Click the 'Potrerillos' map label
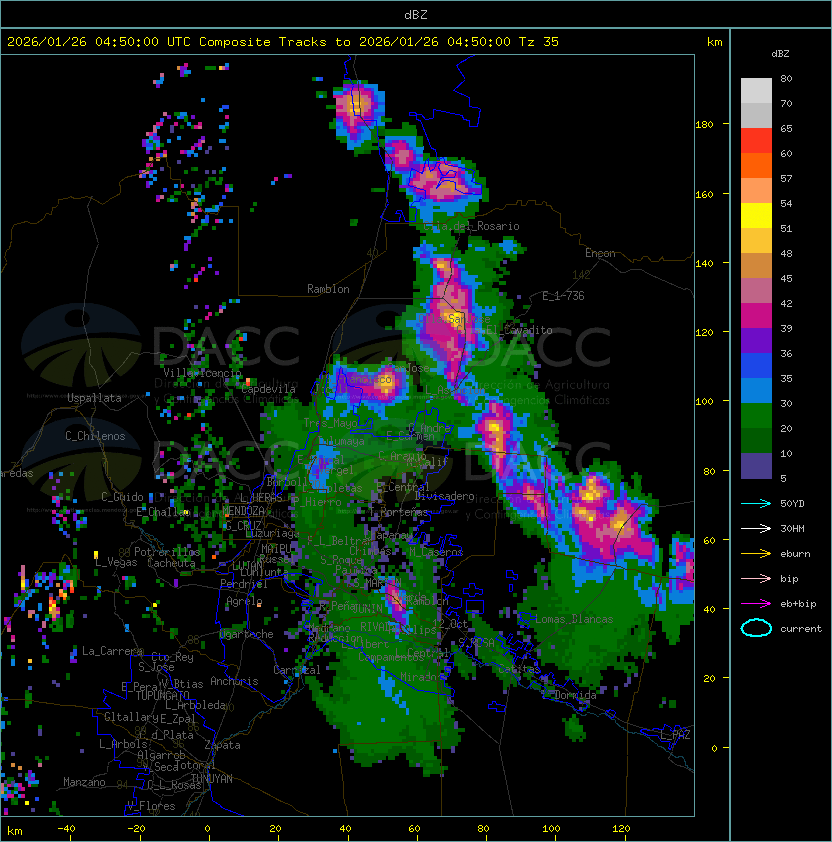This screenshot has width=832, height=842. (x=167, y=552)
